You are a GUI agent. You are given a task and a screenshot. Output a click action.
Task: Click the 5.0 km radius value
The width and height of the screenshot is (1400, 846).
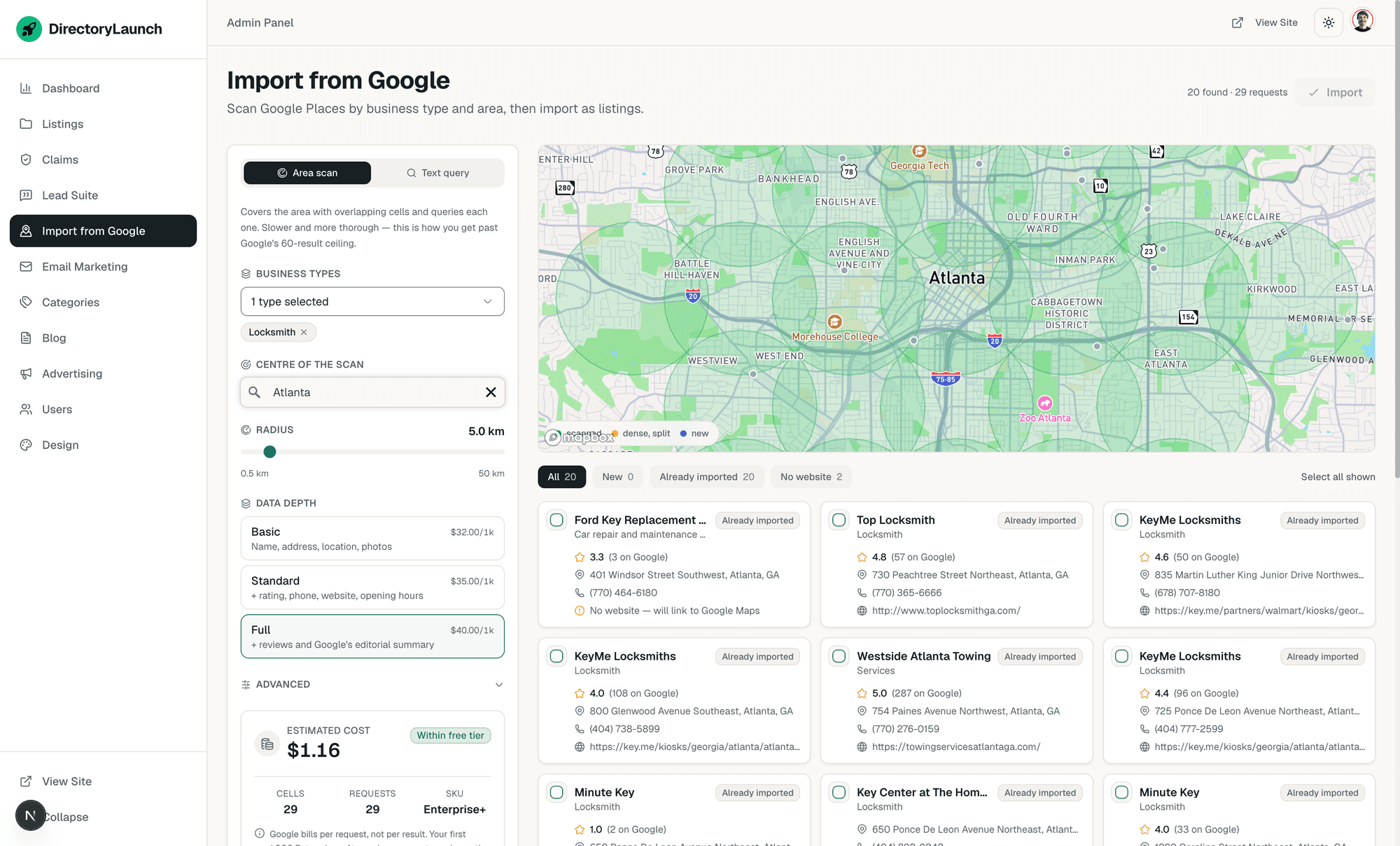point(486,431)
